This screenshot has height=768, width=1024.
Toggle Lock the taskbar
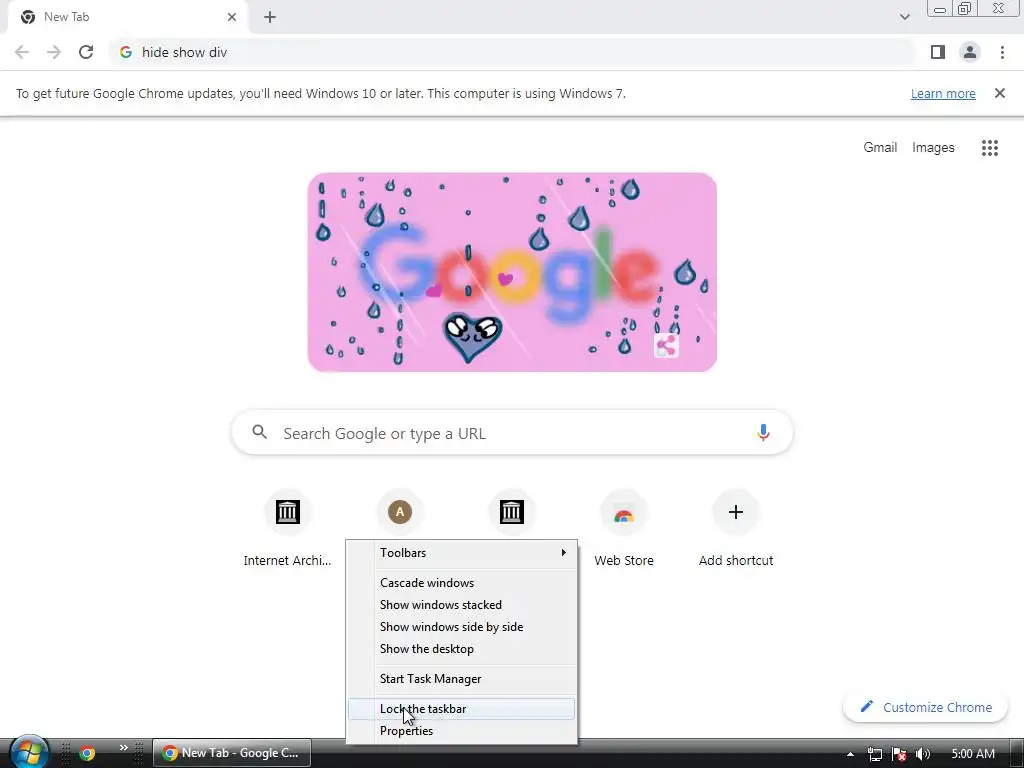[x=462, y=709]
